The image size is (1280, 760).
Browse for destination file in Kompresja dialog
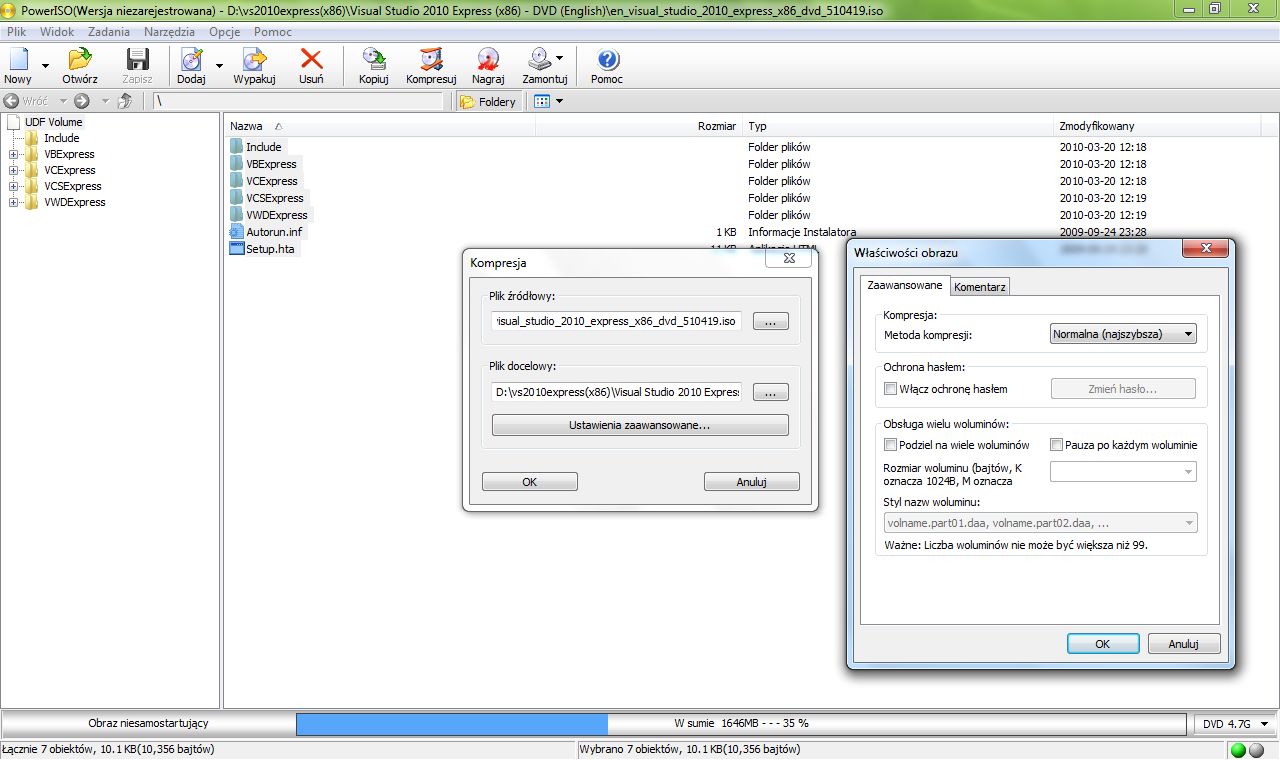[770, 392]
